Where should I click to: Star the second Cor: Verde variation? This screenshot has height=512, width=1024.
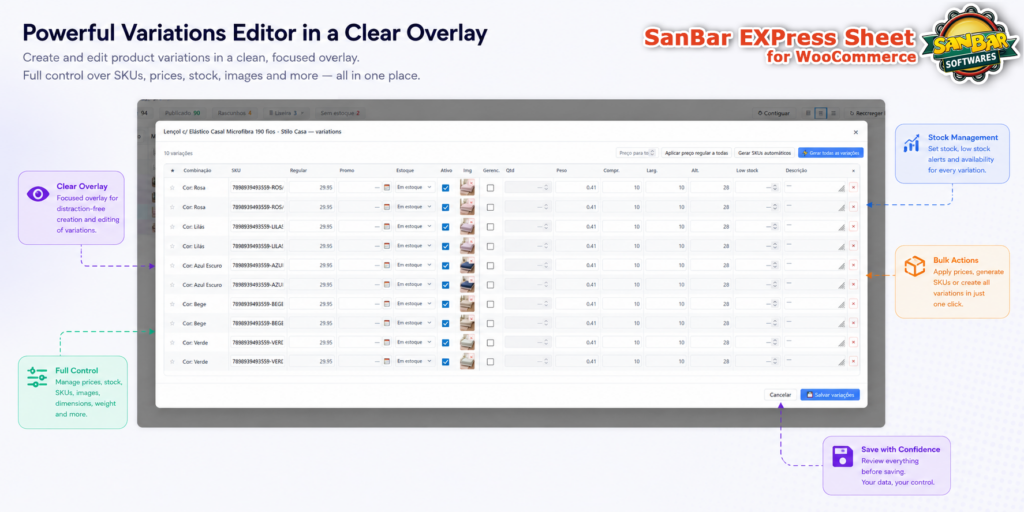(x=172, y=361)
